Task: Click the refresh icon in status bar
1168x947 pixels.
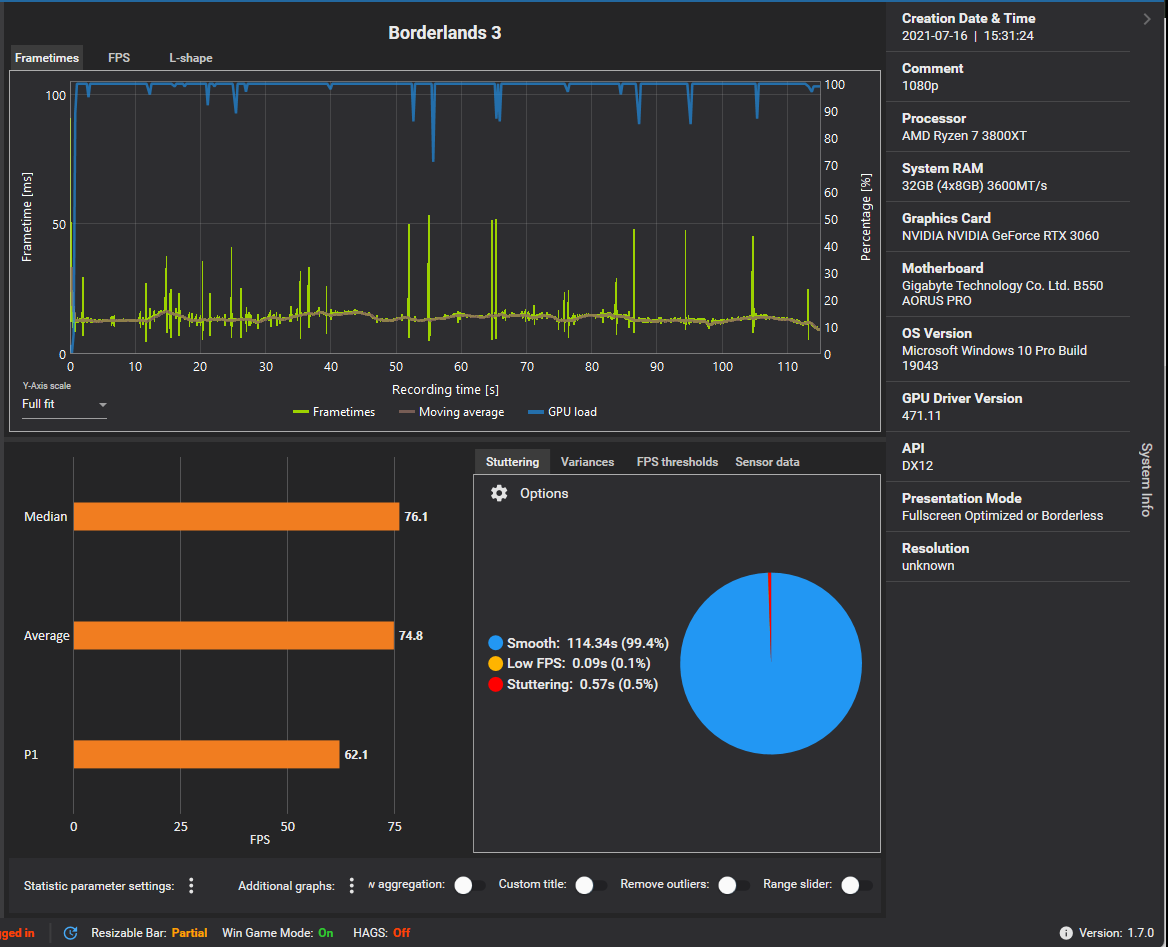Action: pyautogui.click(x=71, y=933)
